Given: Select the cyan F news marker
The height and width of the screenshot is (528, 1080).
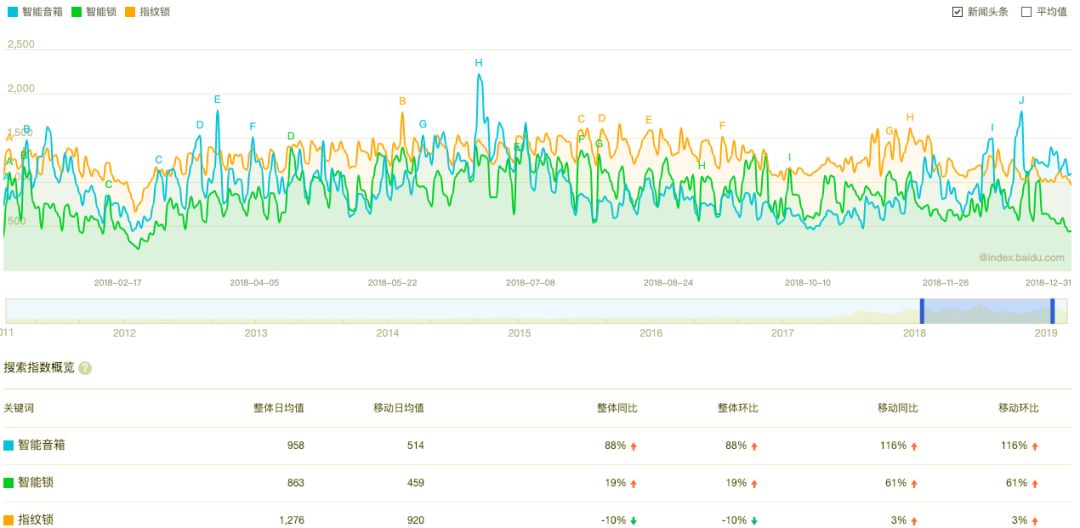Looking at the screenshot, I should tap(252, 126).
